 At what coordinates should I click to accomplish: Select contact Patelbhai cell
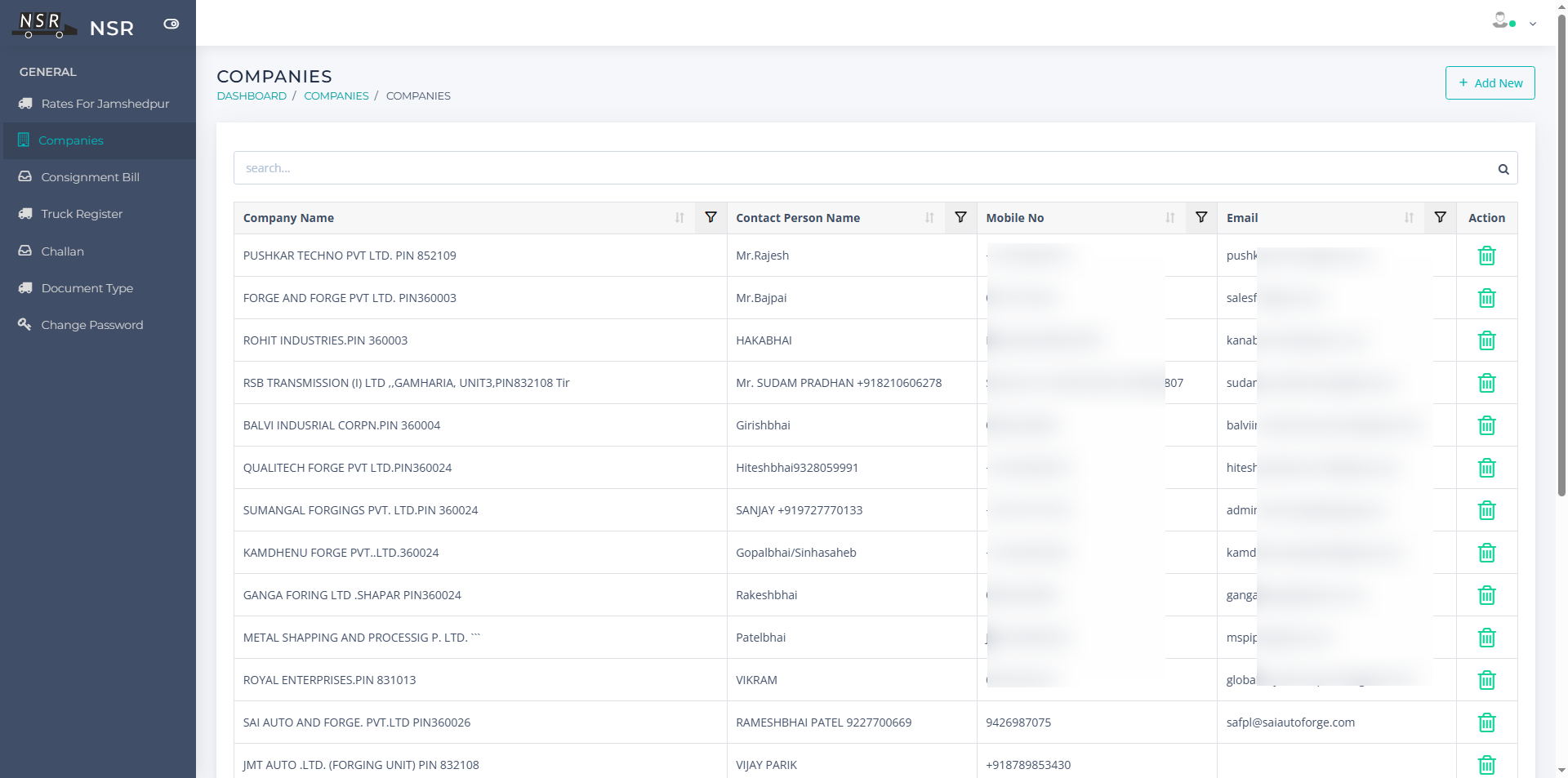click(852, 638)
